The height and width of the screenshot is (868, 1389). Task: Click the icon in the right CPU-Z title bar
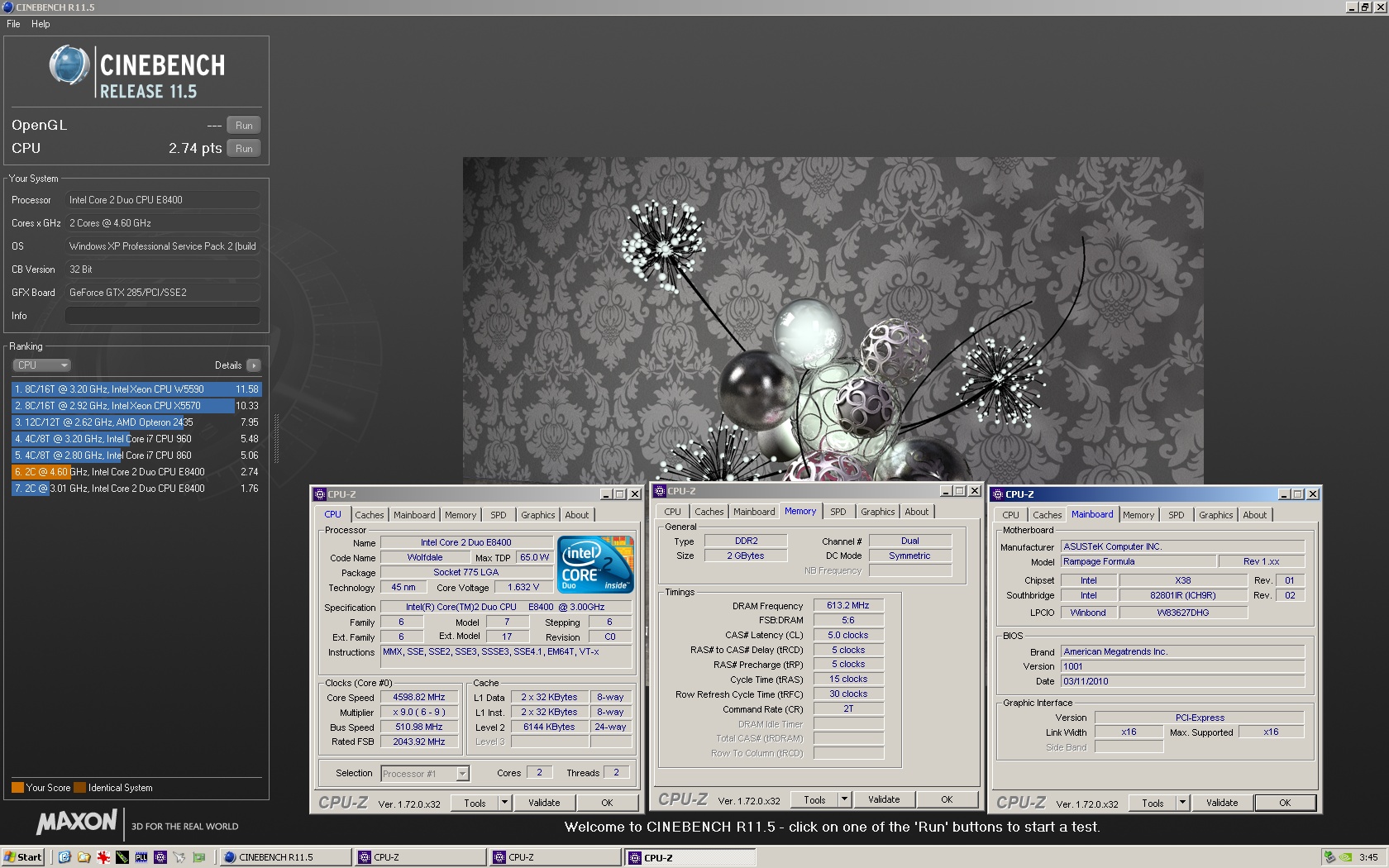point(997,494)
